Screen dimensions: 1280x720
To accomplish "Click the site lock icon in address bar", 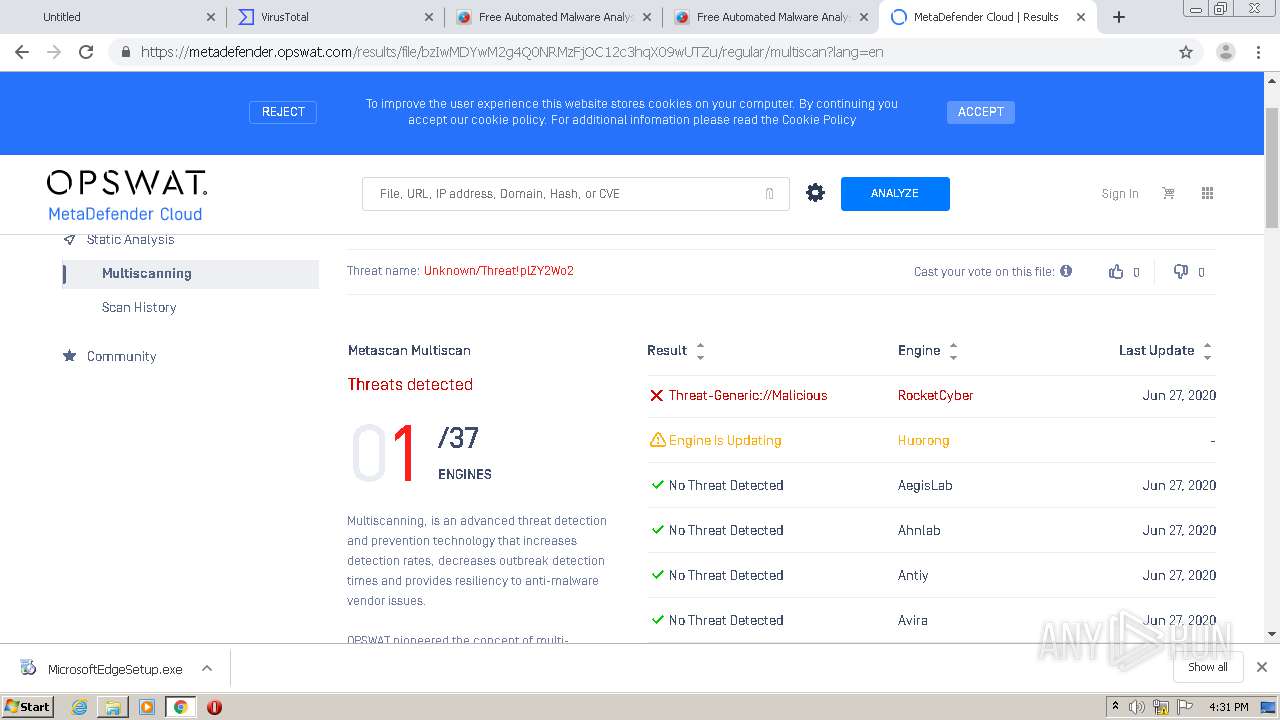I will (126, 52).
